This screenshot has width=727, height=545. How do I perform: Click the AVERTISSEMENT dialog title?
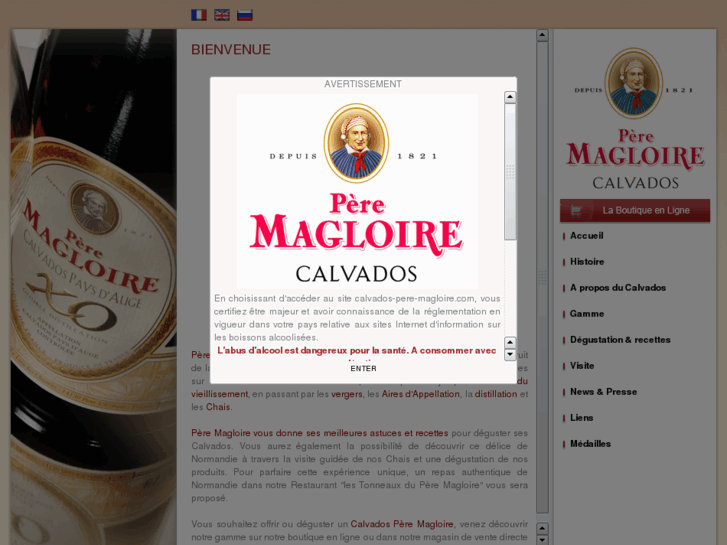click(x=363, y=84)
